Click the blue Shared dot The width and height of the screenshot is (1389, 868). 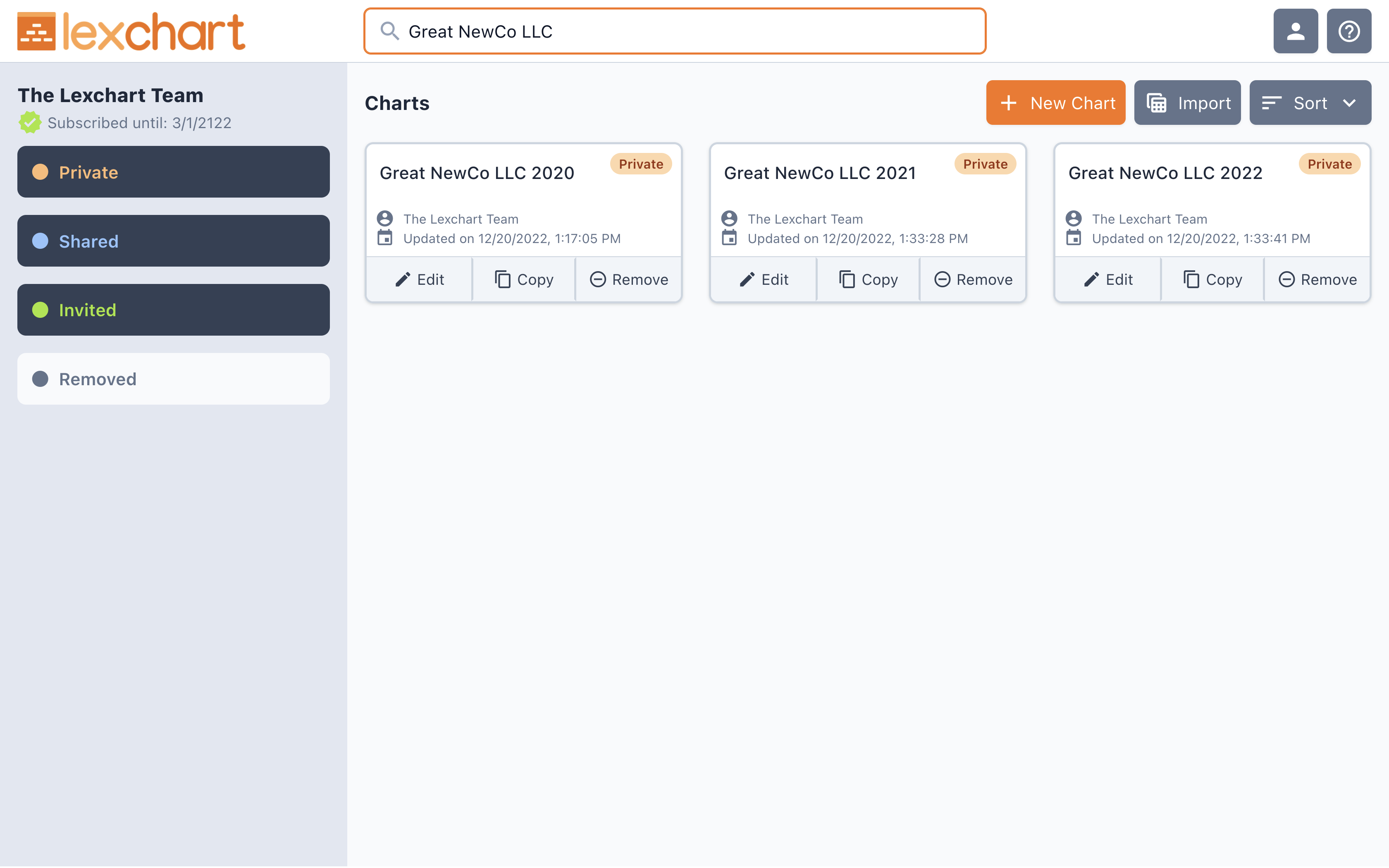tap(40, 241)
